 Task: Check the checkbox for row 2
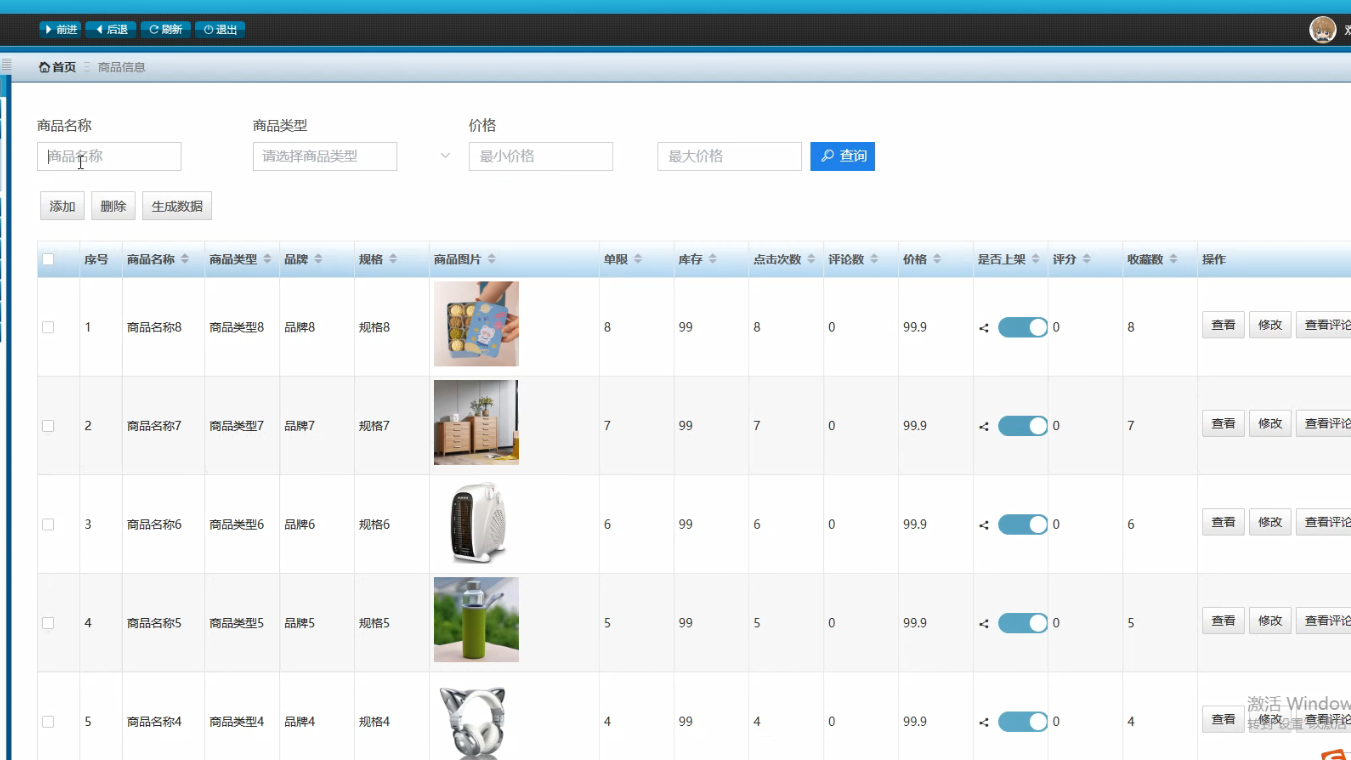48,426
